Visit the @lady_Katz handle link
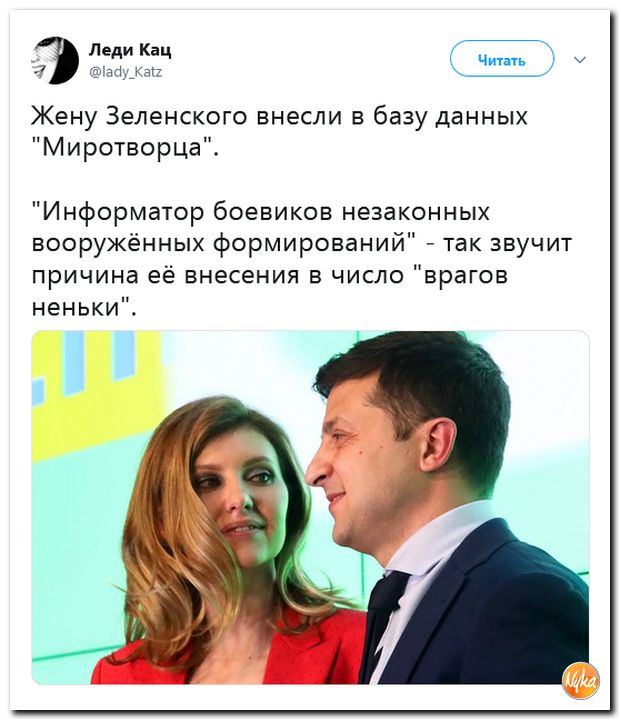 (x=125, y=72)
